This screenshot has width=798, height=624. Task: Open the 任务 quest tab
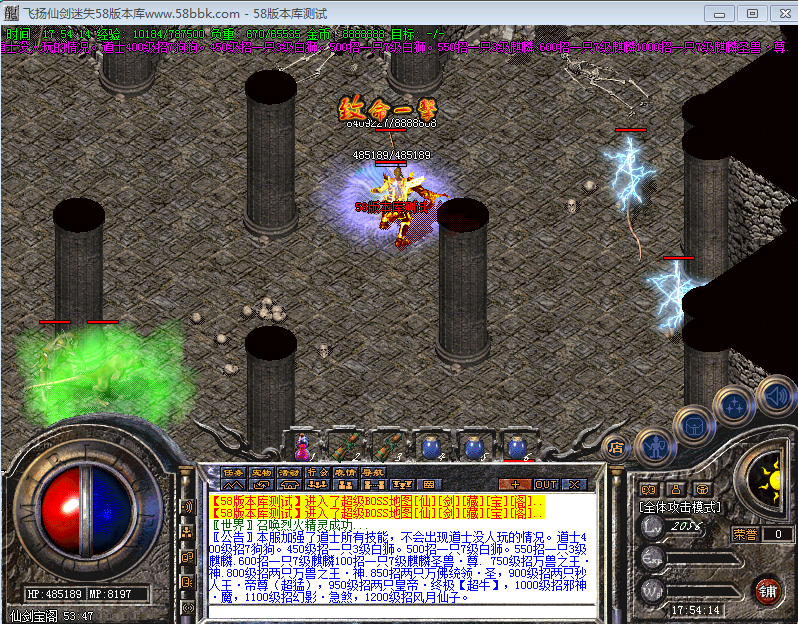233,472
